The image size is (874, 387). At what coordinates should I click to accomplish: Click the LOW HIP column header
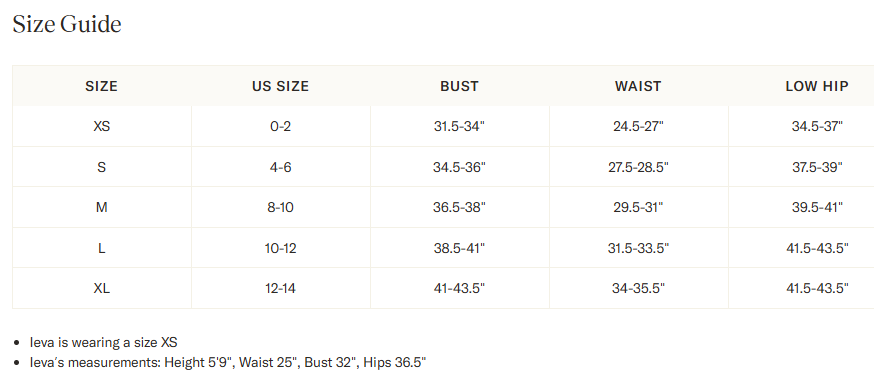pyautogui.click(x=817, y=86)
